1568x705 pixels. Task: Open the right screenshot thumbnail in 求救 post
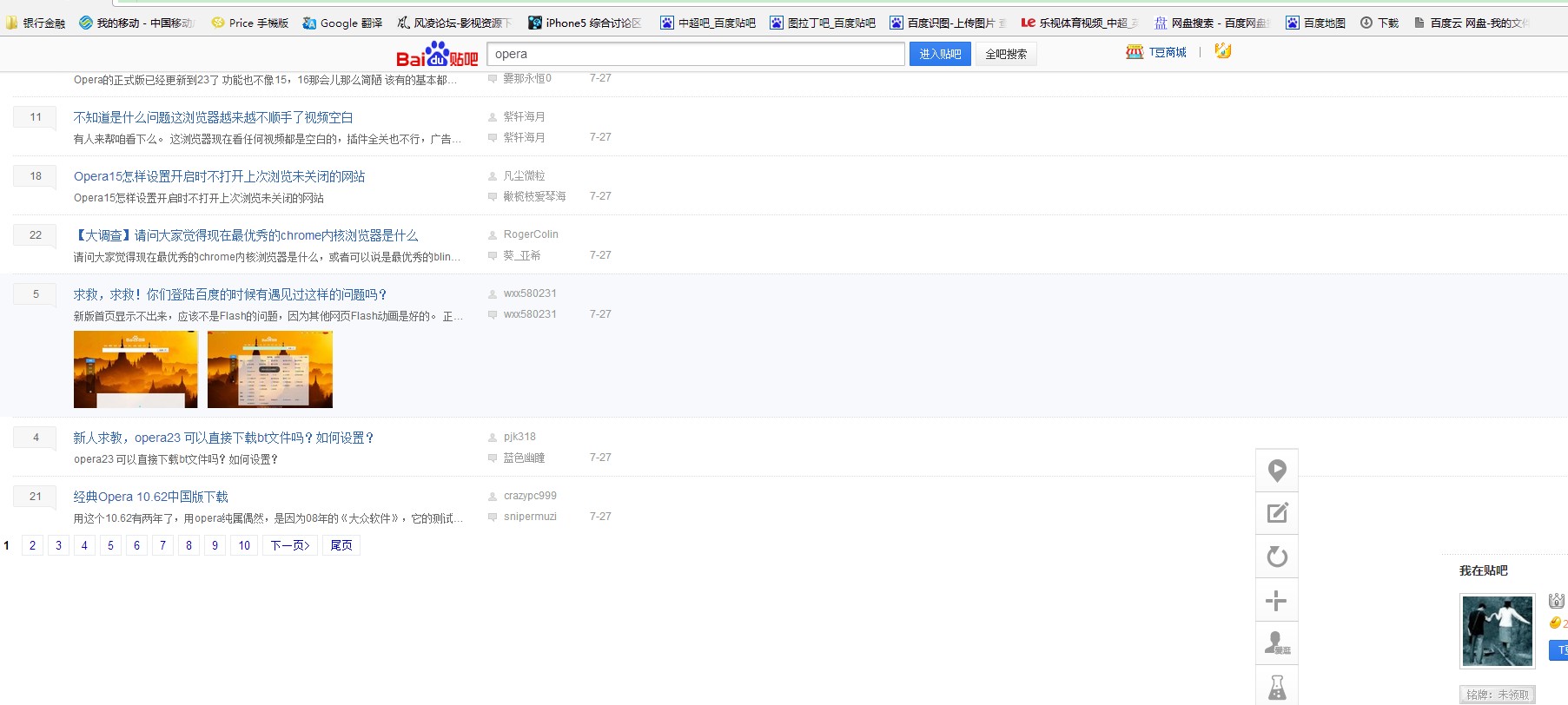click(270, 369)
